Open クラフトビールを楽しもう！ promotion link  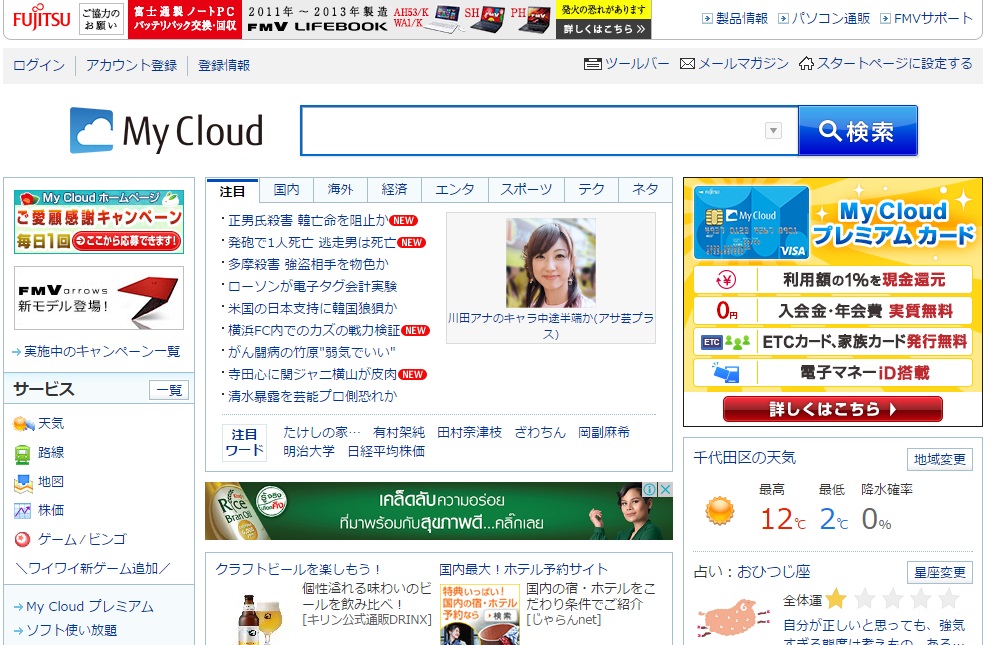298,569
